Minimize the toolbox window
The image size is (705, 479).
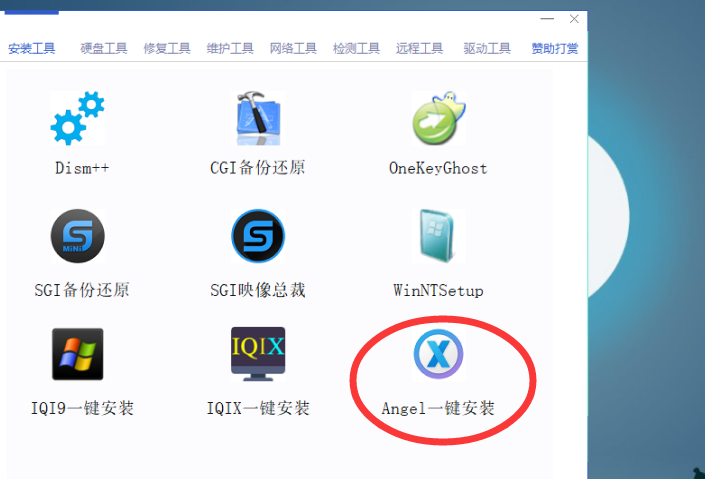pyautogui.click(x=546, y=19)
